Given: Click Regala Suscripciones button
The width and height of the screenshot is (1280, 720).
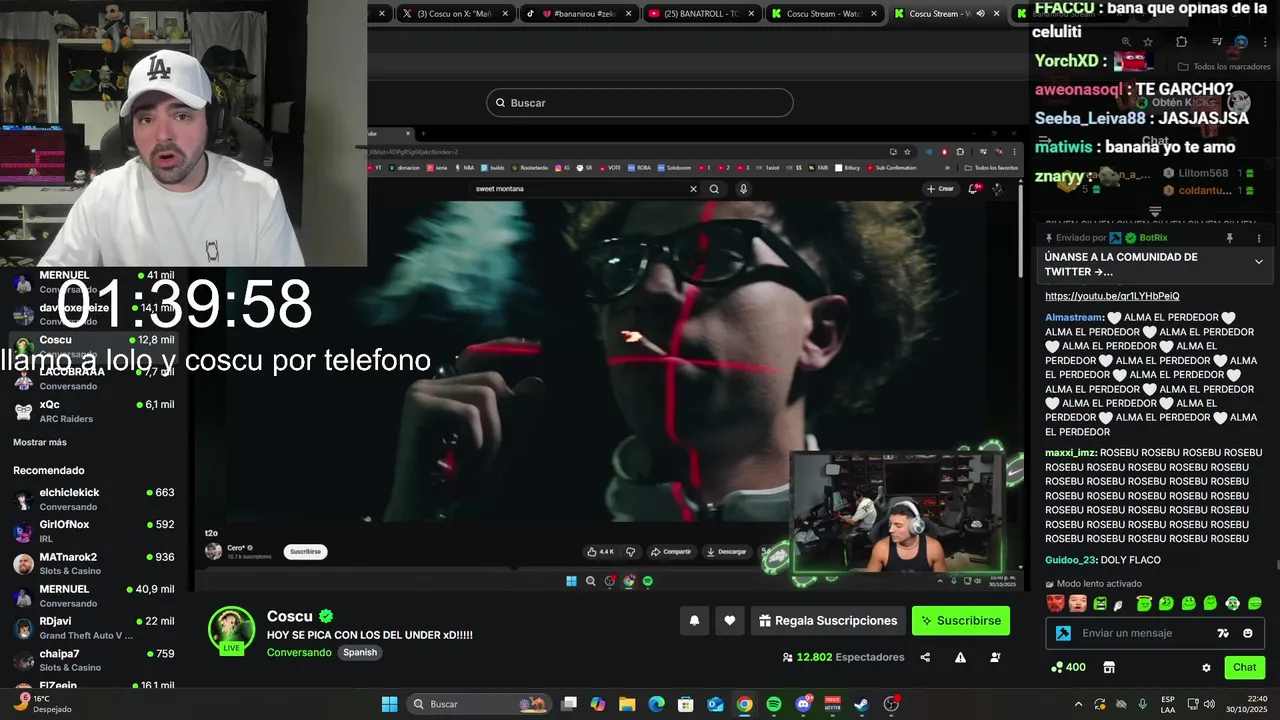Looking at the screenshot, I should pos(828,621).
